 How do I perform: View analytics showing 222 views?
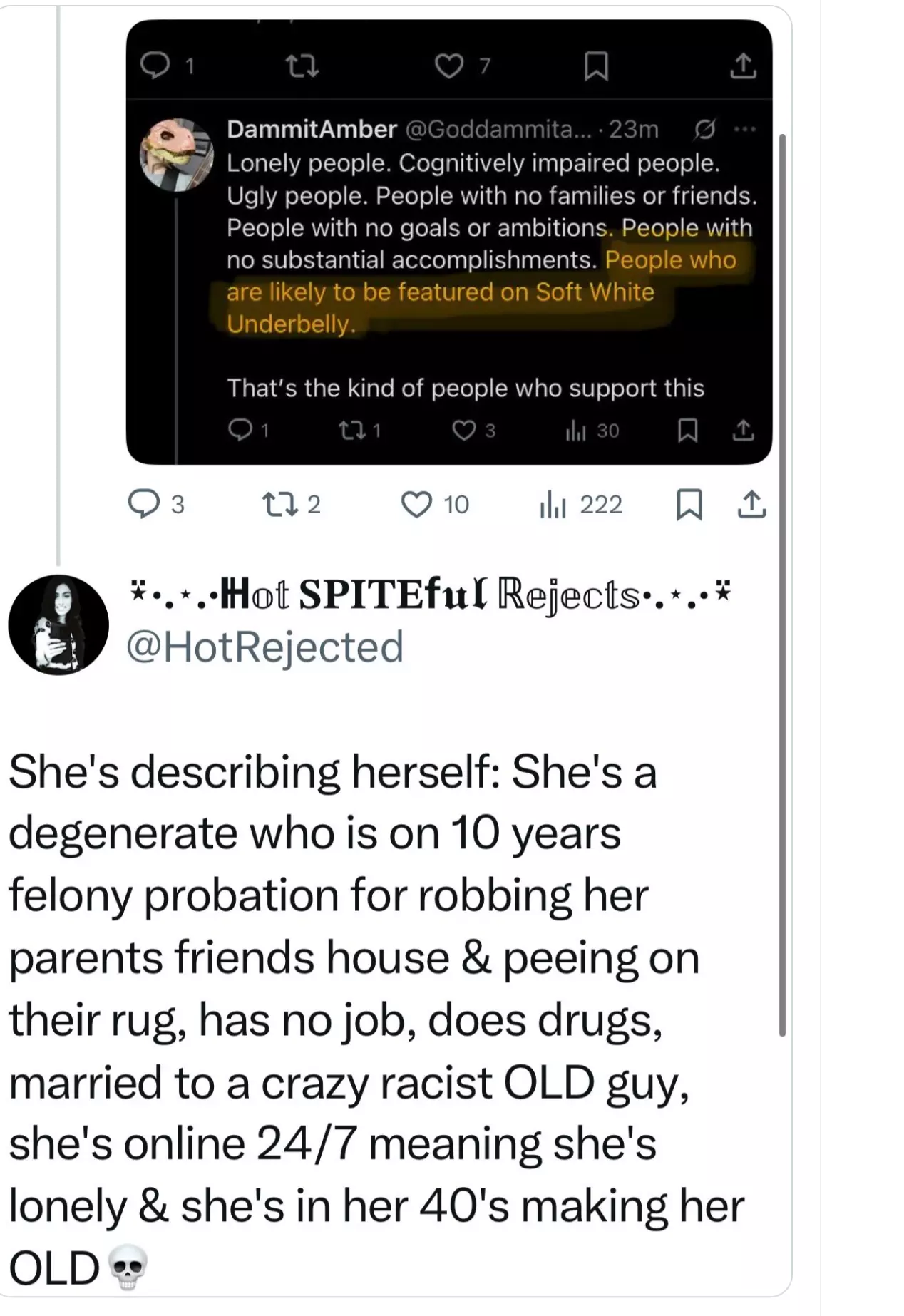(x=552, y=504)
